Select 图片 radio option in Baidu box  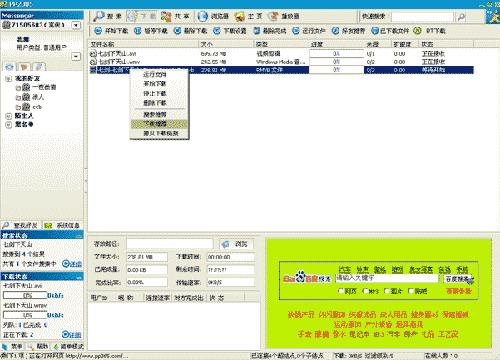(387, 291)
